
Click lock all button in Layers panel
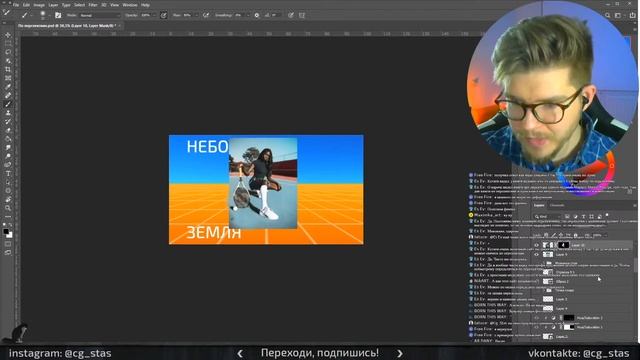pos(576,235)
